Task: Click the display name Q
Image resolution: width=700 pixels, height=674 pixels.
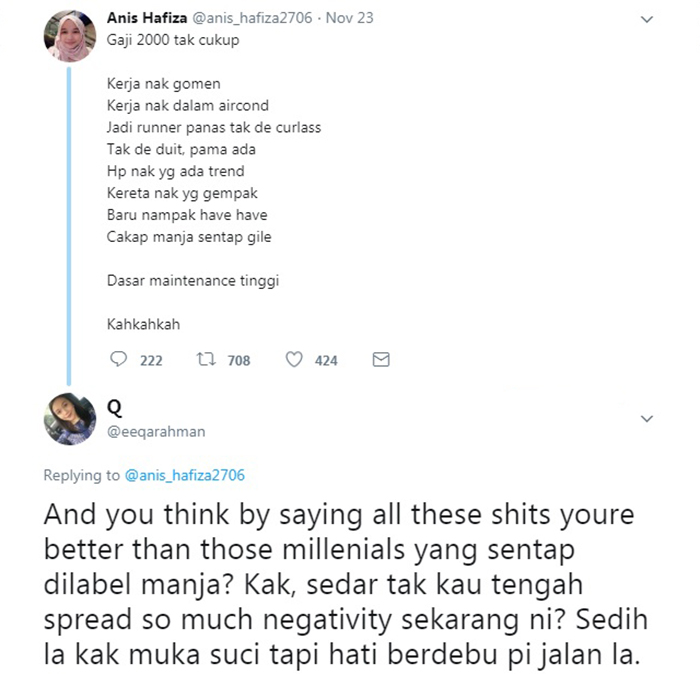Action: coord(114,406)
